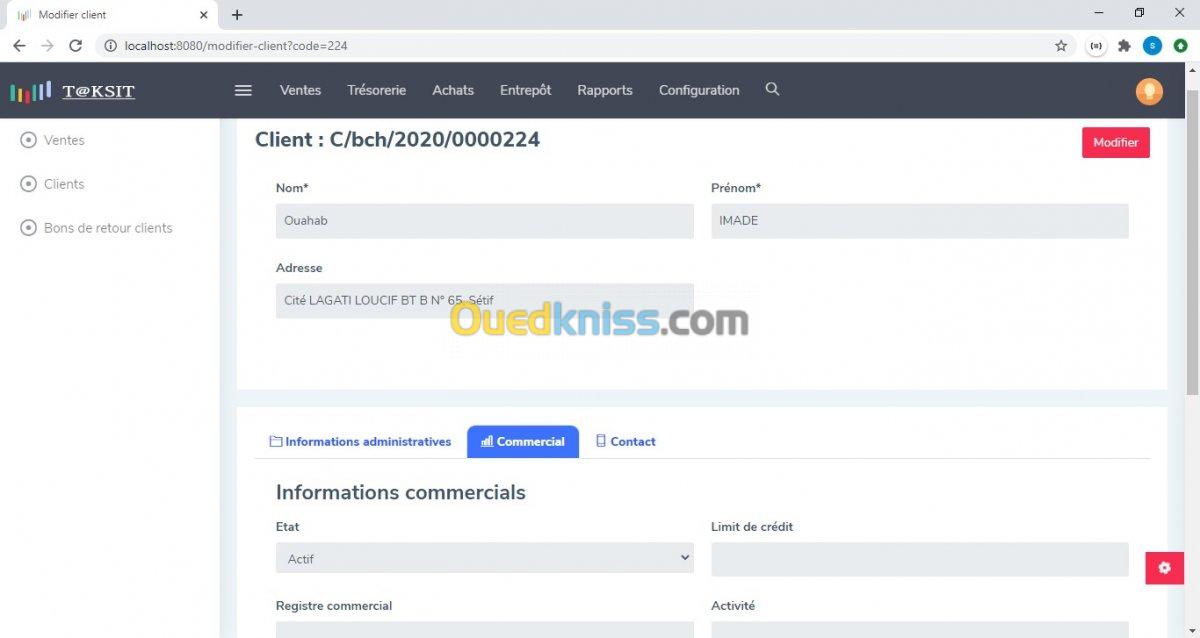Open Chrome extensions puzzle icon

1124,46
